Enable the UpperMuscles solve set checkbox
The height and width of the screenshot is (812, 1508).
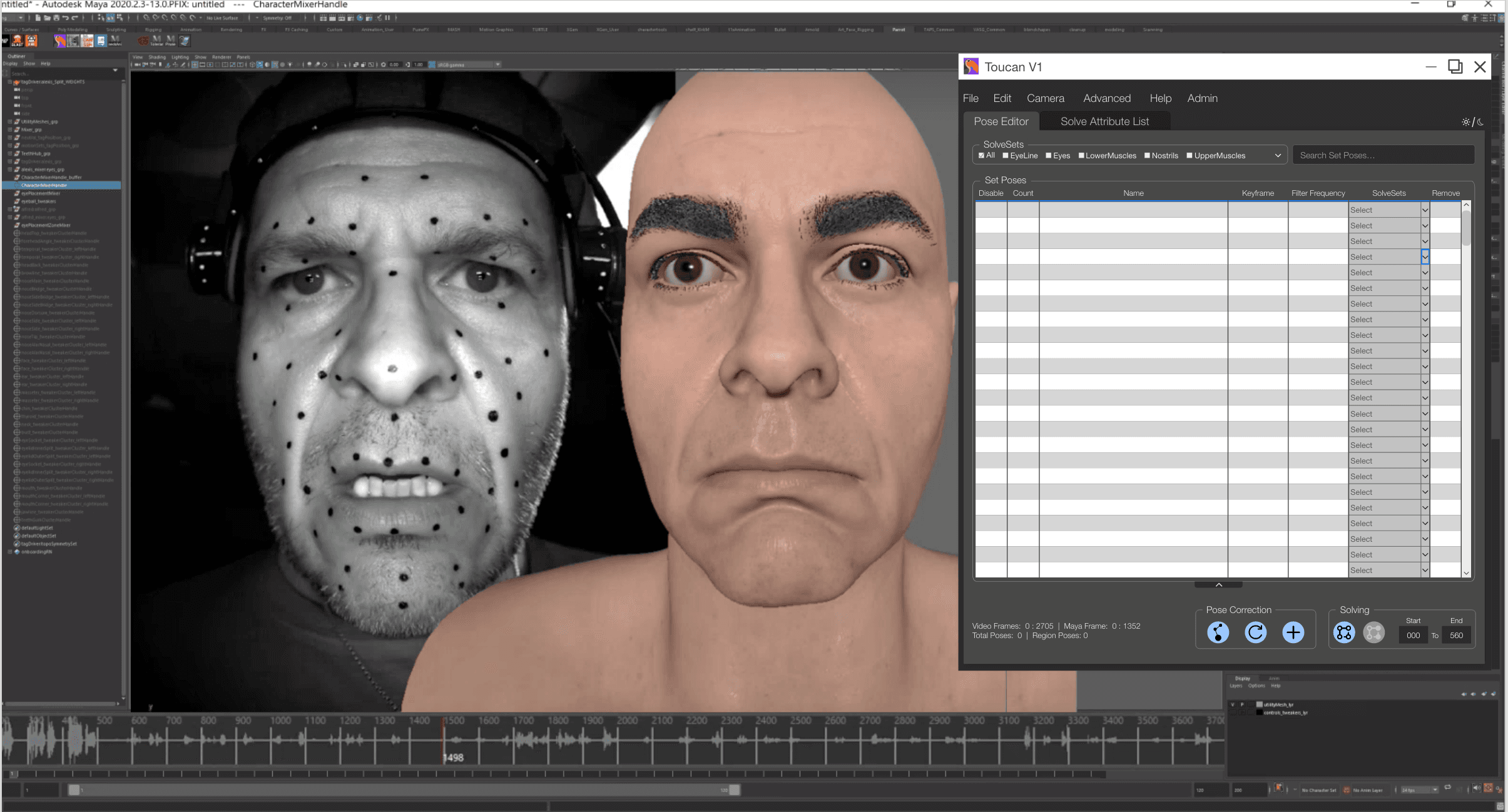point(1190,155)
